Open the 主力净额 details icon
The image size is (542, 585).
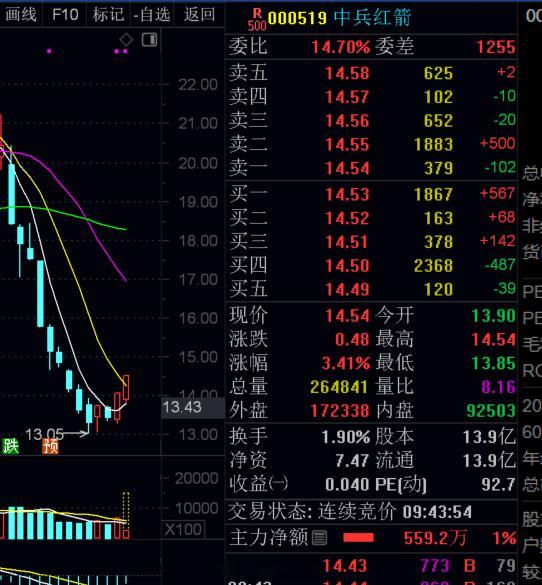[x=319, y=538]
